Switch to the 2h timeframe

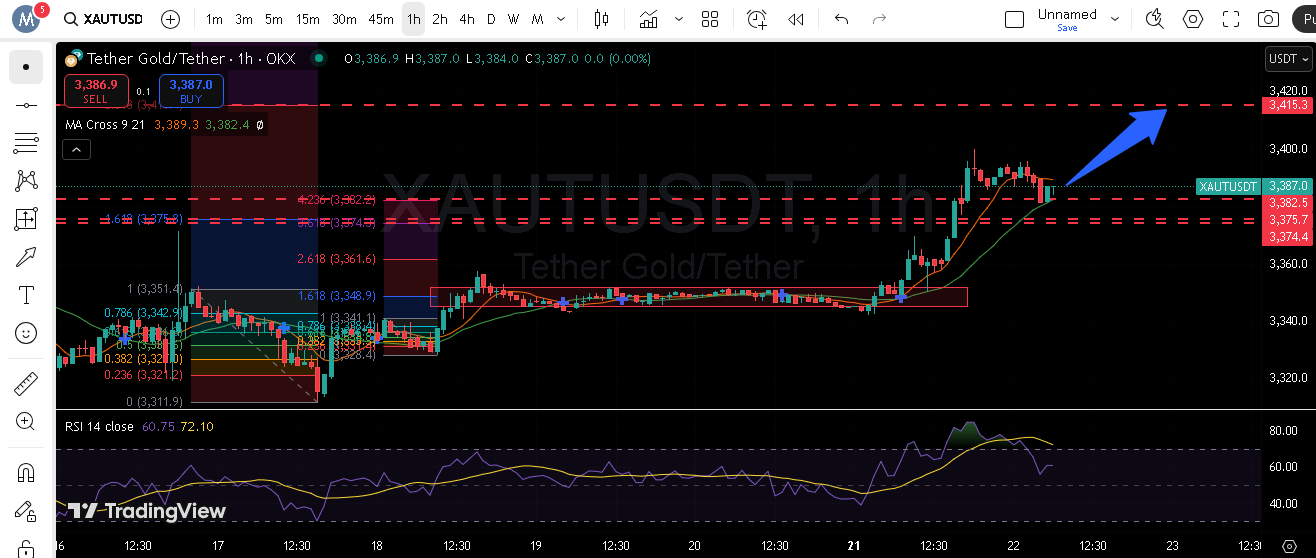(x=440, y=19)
